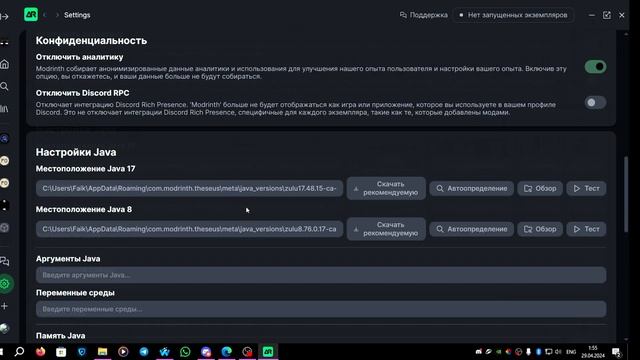Screen dimensions: 640x360
Task: Focus the "Аргументы Java" input field
Action: coord(321,275)
